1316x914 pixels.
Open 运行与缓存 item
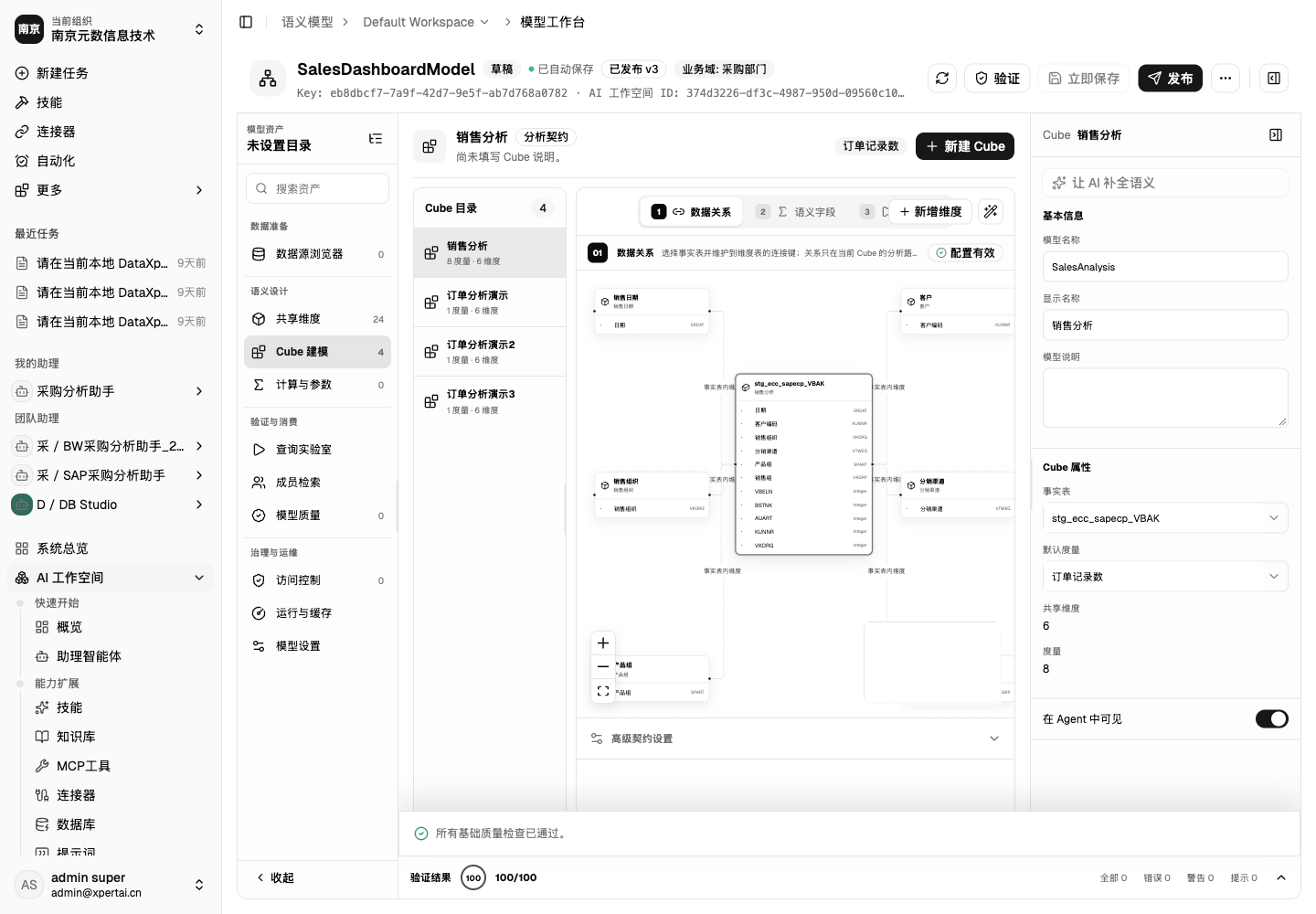[317, 613]
